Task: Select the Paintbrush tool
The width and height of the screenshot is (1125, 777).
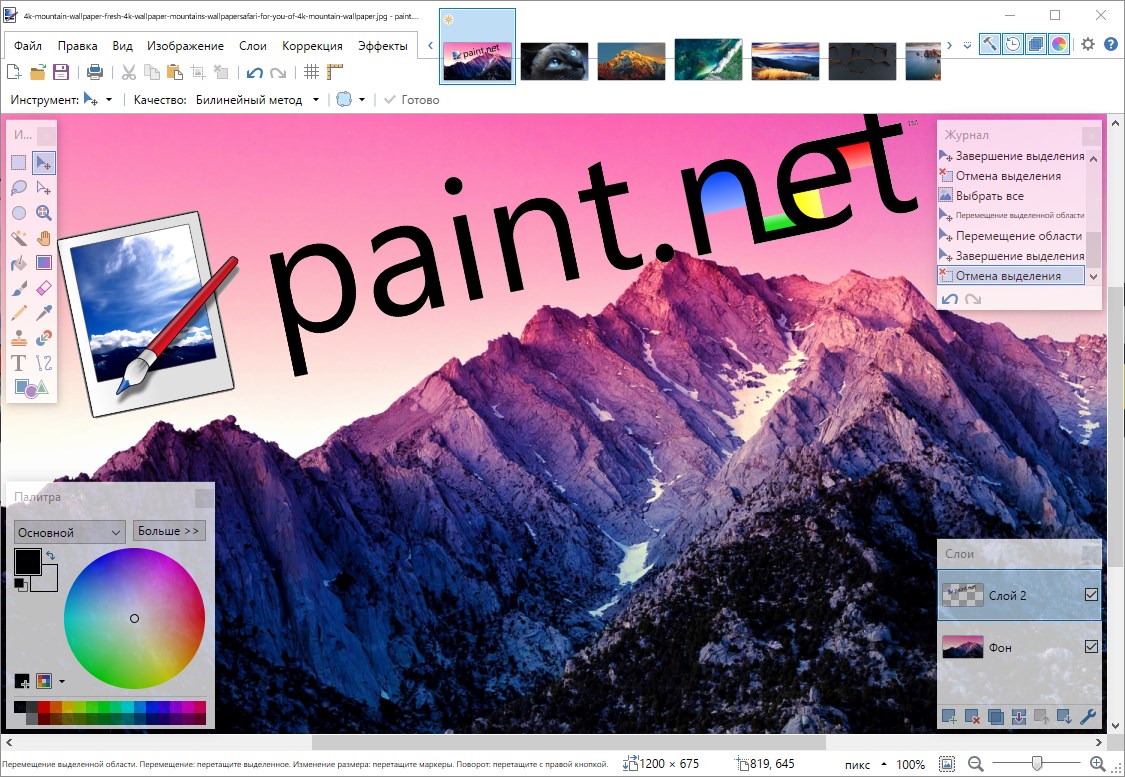Action: (x=19, y=288)
